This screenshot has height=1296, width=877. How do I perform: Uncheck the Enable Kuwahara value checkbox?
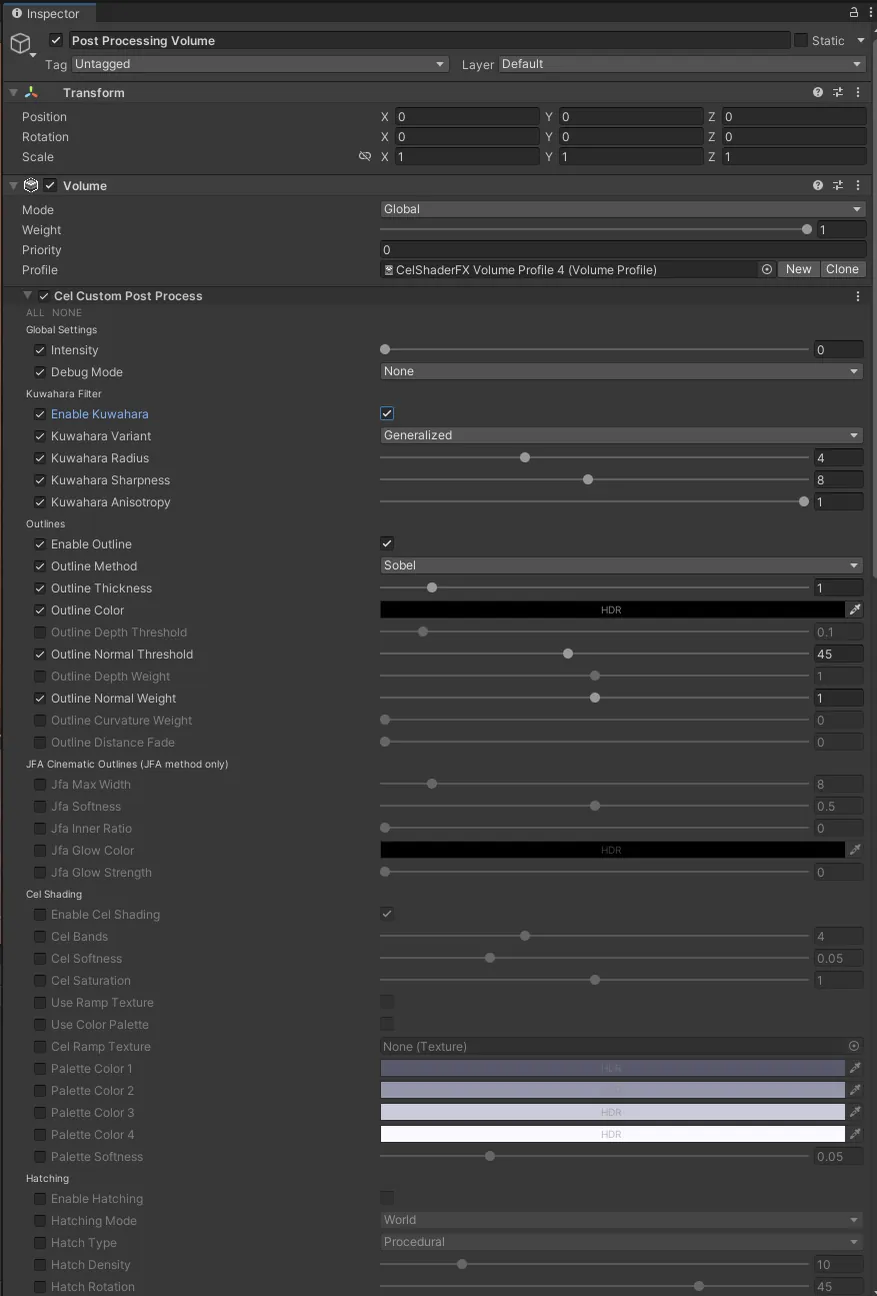[x=387, y=413]
